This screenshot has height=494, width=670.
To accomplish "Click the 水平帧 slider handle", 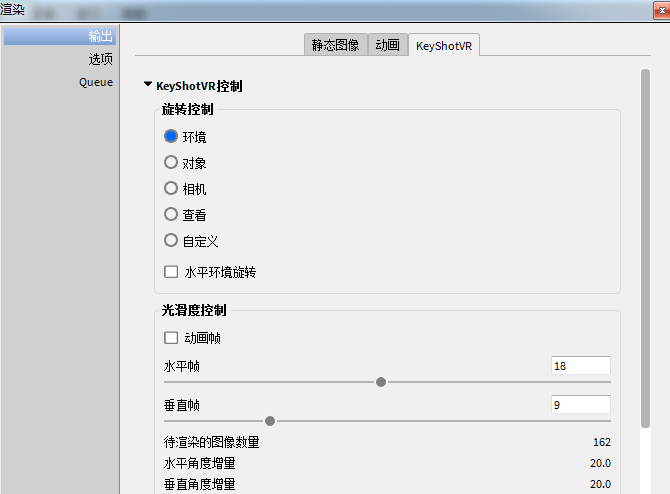I will [x=381, y=382].
